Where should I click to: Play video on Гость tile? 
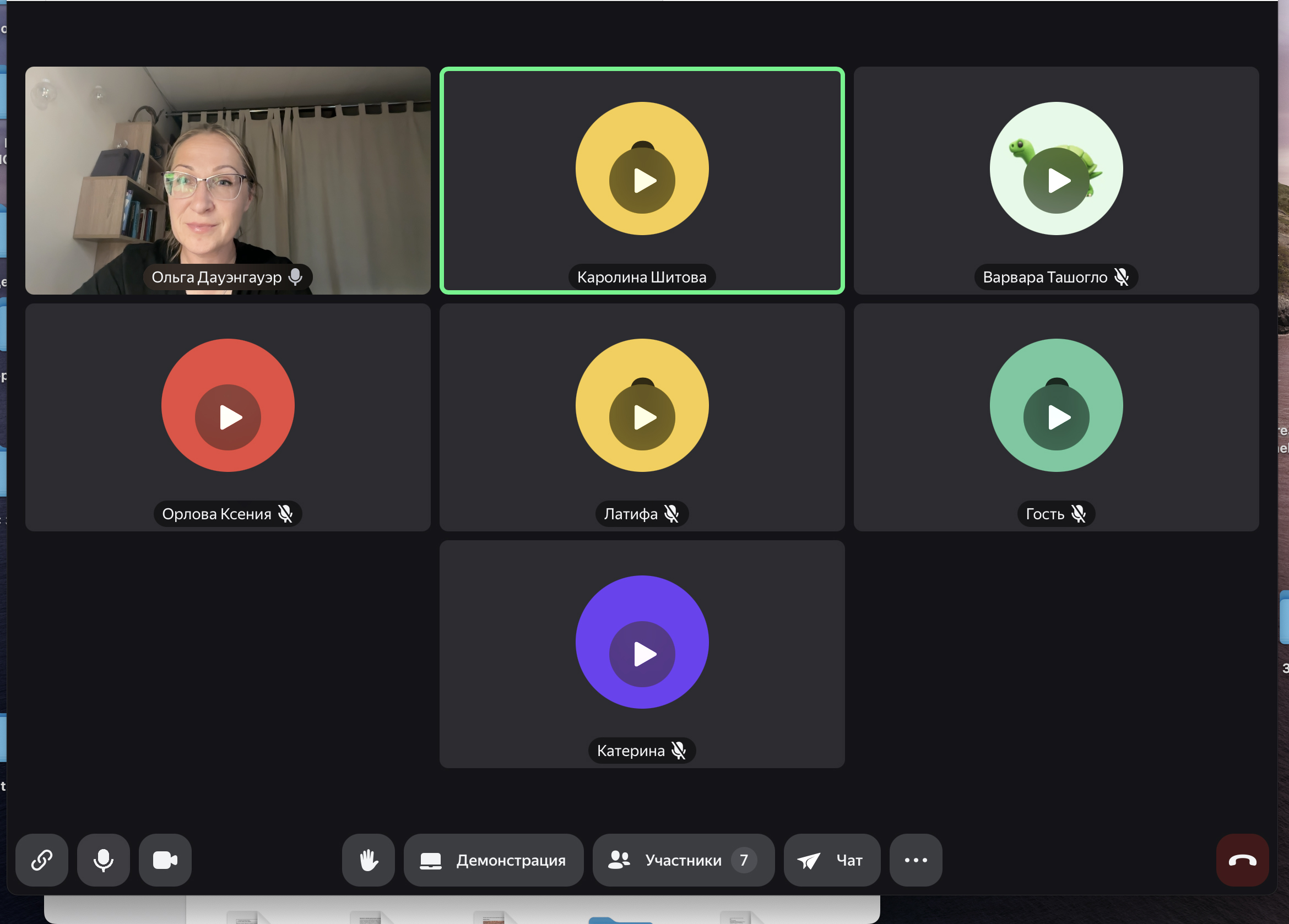(x=1056, y=417)
